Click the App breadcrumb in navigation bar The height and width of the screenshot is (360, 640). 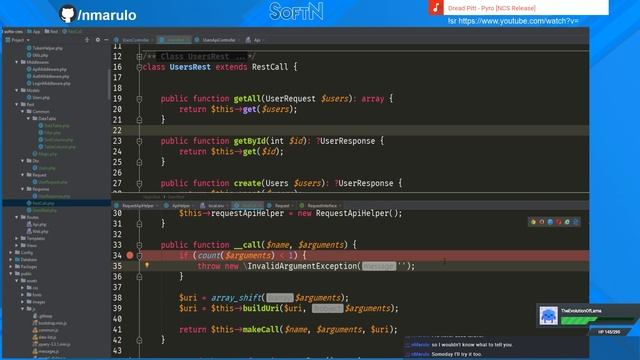33,31
